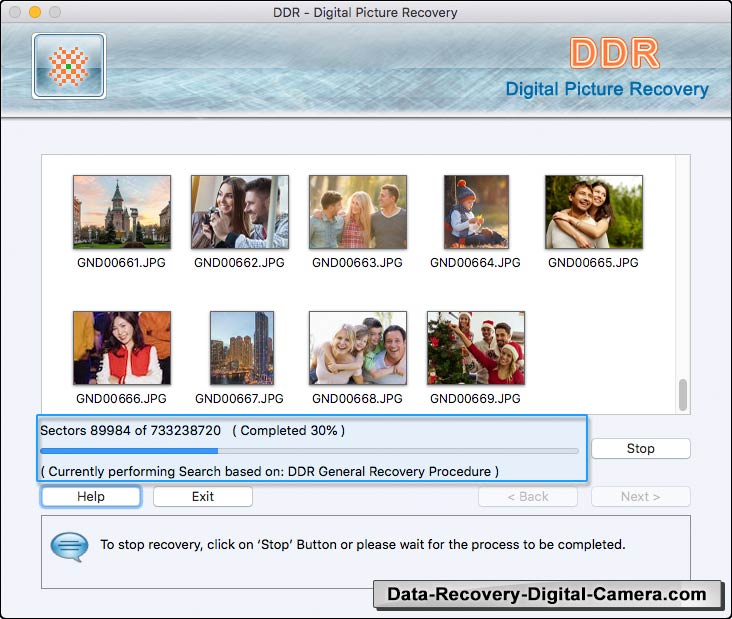This screenshot has height=619, width=732.
Task: Select thumbnail of GND00669.JPG Christmas group
Action: coord(476,348)
